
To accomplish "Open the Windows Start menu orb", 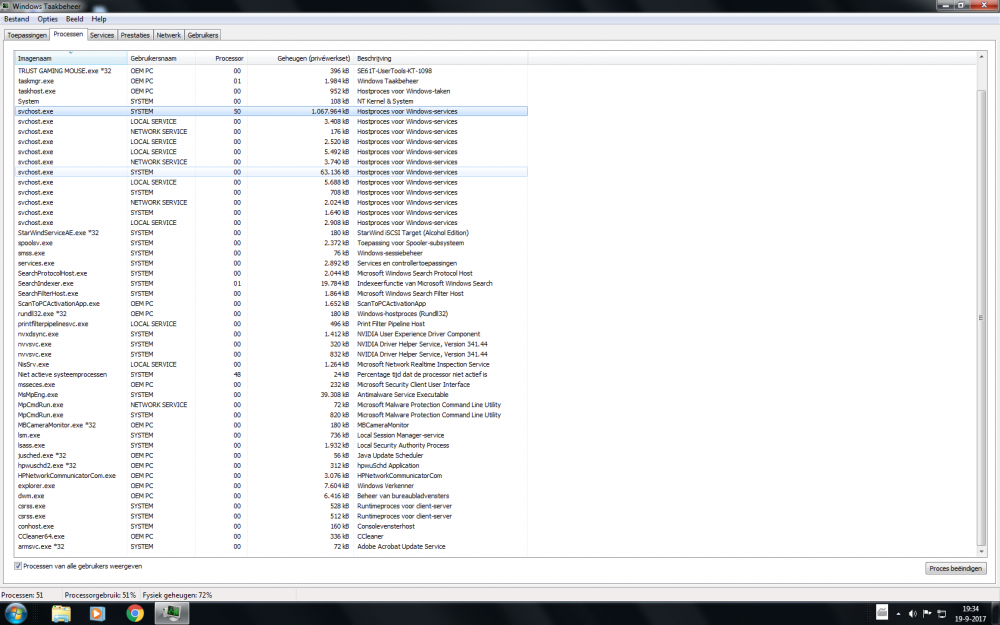I will (x=15, y=613).
